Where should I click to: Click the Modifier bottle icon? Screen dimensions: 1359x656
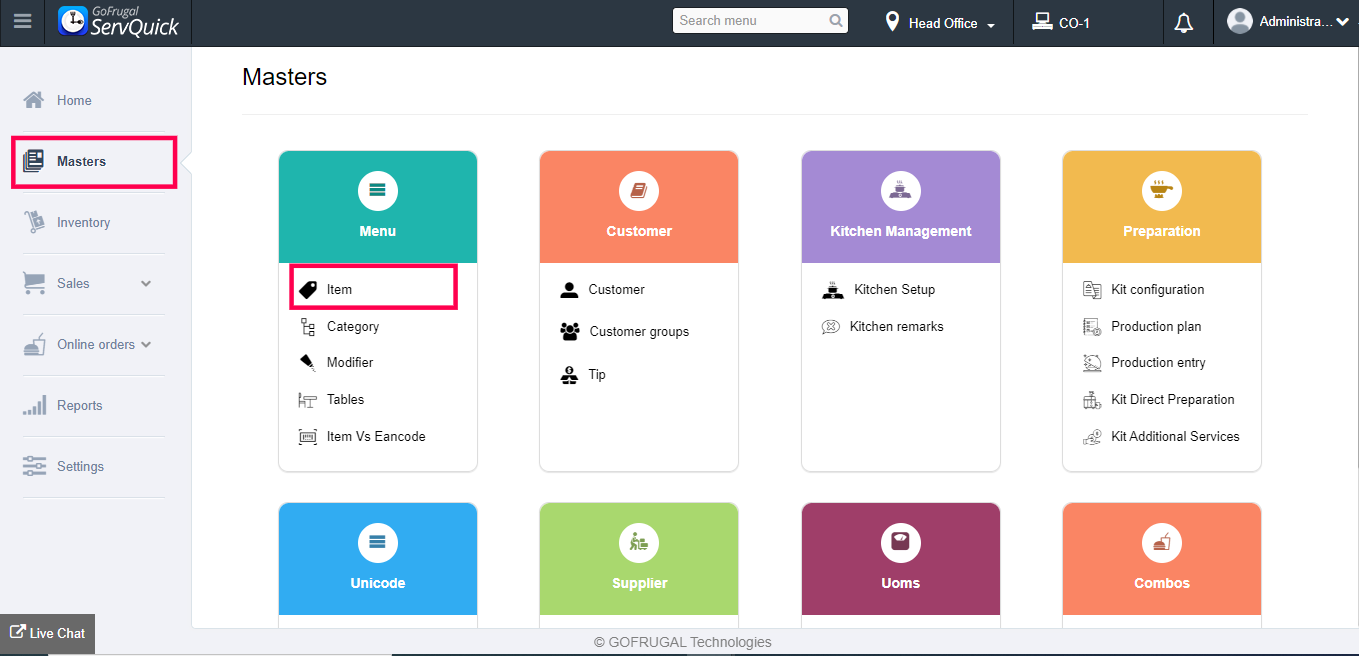point(308,362)
